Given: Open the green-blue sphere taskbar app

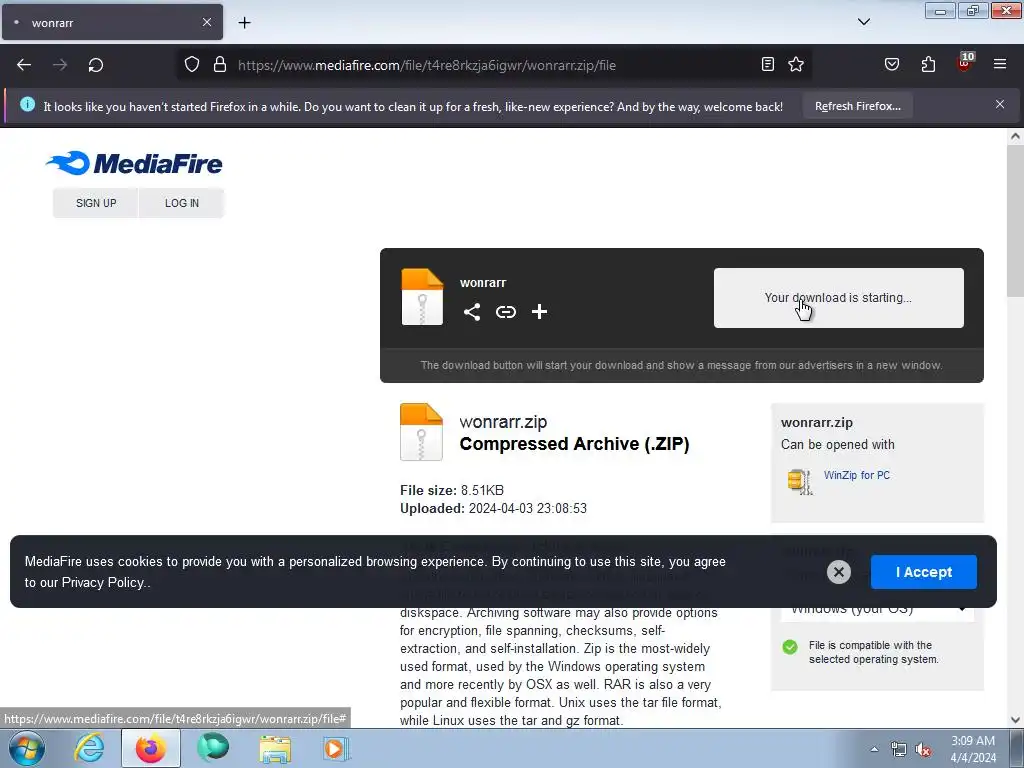Looking at the screenshot, I should (x=213, y=748).
